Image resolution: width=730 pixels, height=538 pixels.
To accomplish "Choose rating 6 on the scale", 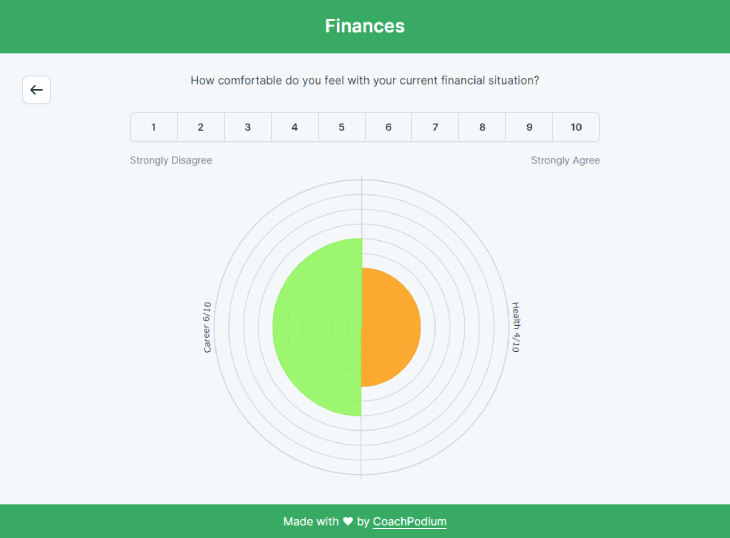I will [x=388, y=127].
